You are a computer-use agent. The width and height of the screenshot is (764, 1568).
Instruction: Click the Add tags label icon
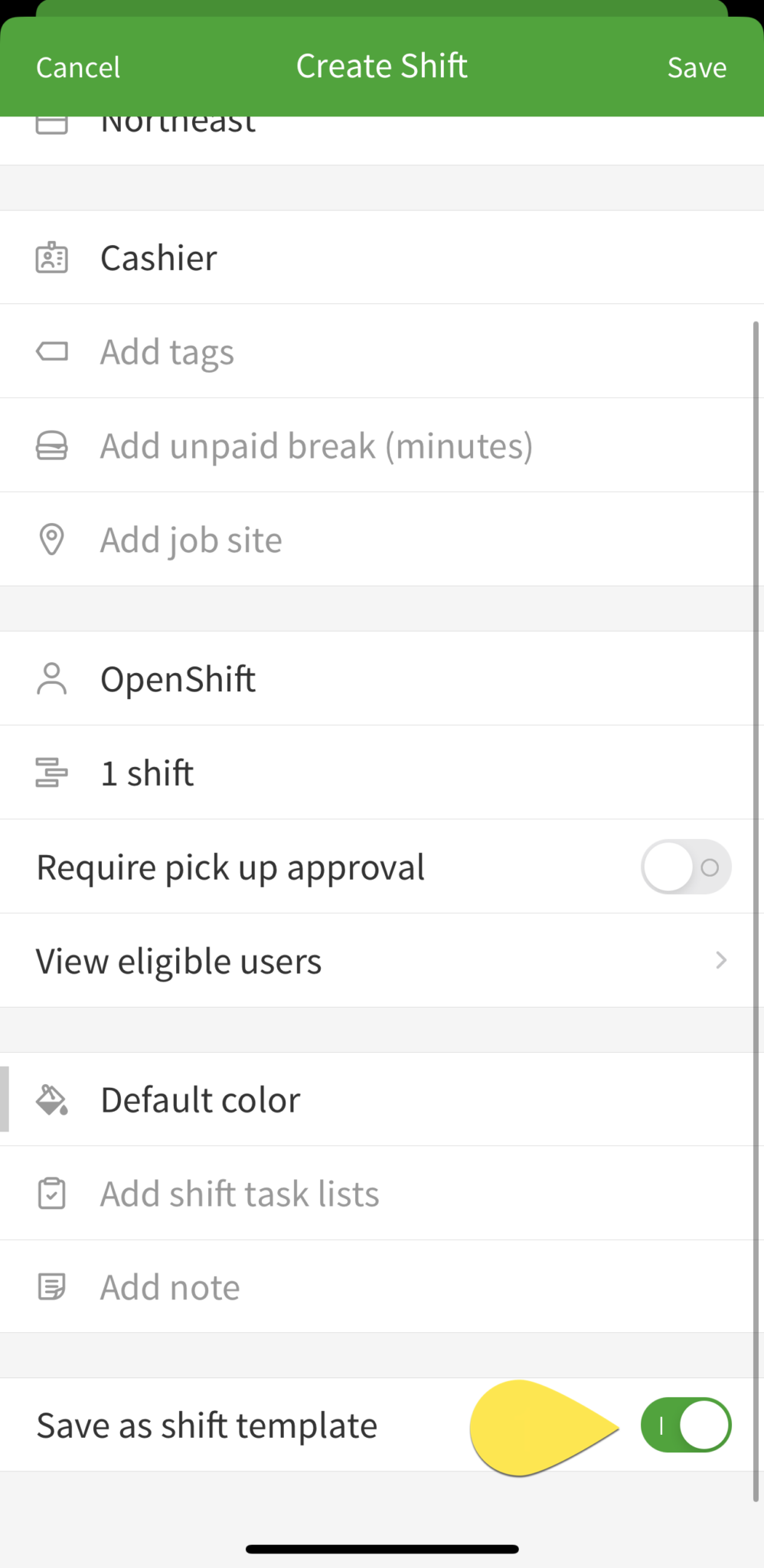pos(51,351)
